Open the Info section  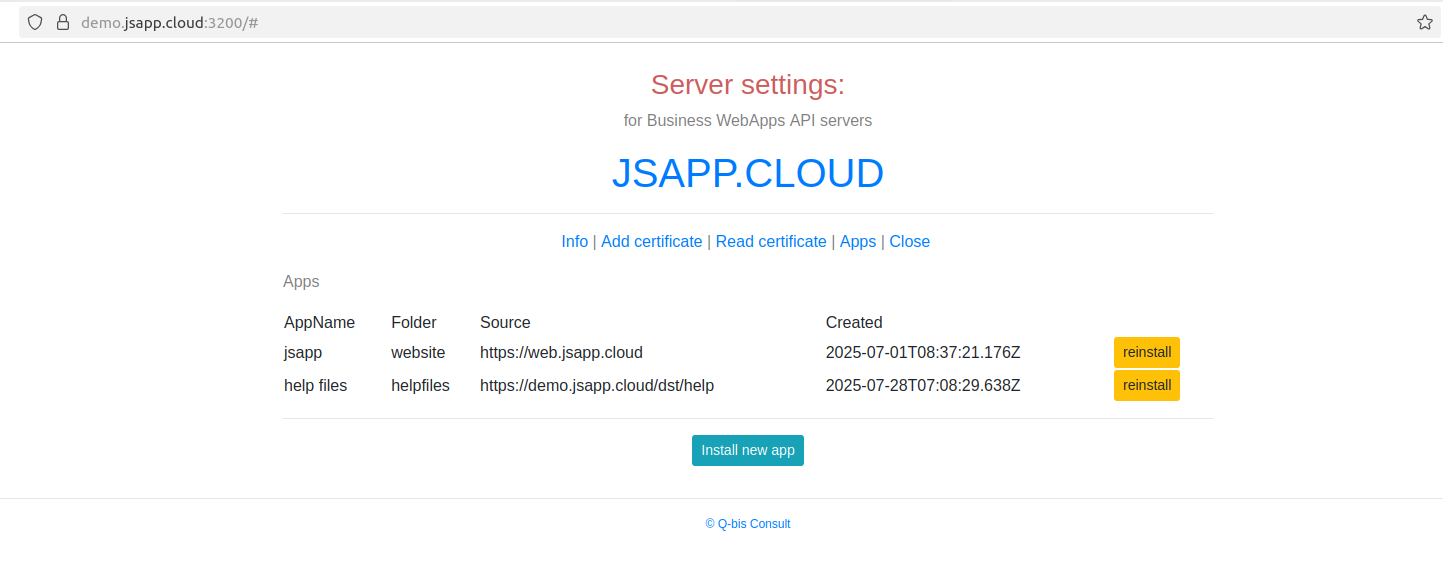(x=574, y=242)
